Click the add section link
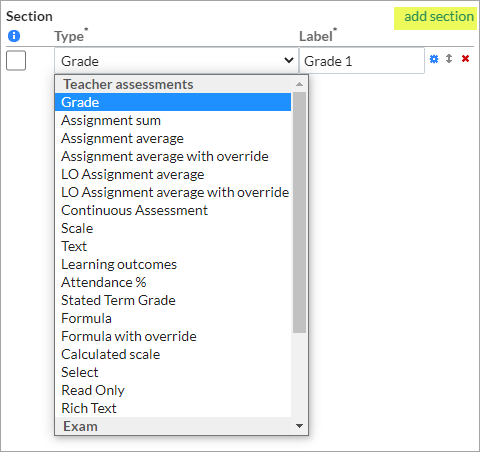Image resolution: width=480 pixels, height=452 pixels. [x=439, y=16]
